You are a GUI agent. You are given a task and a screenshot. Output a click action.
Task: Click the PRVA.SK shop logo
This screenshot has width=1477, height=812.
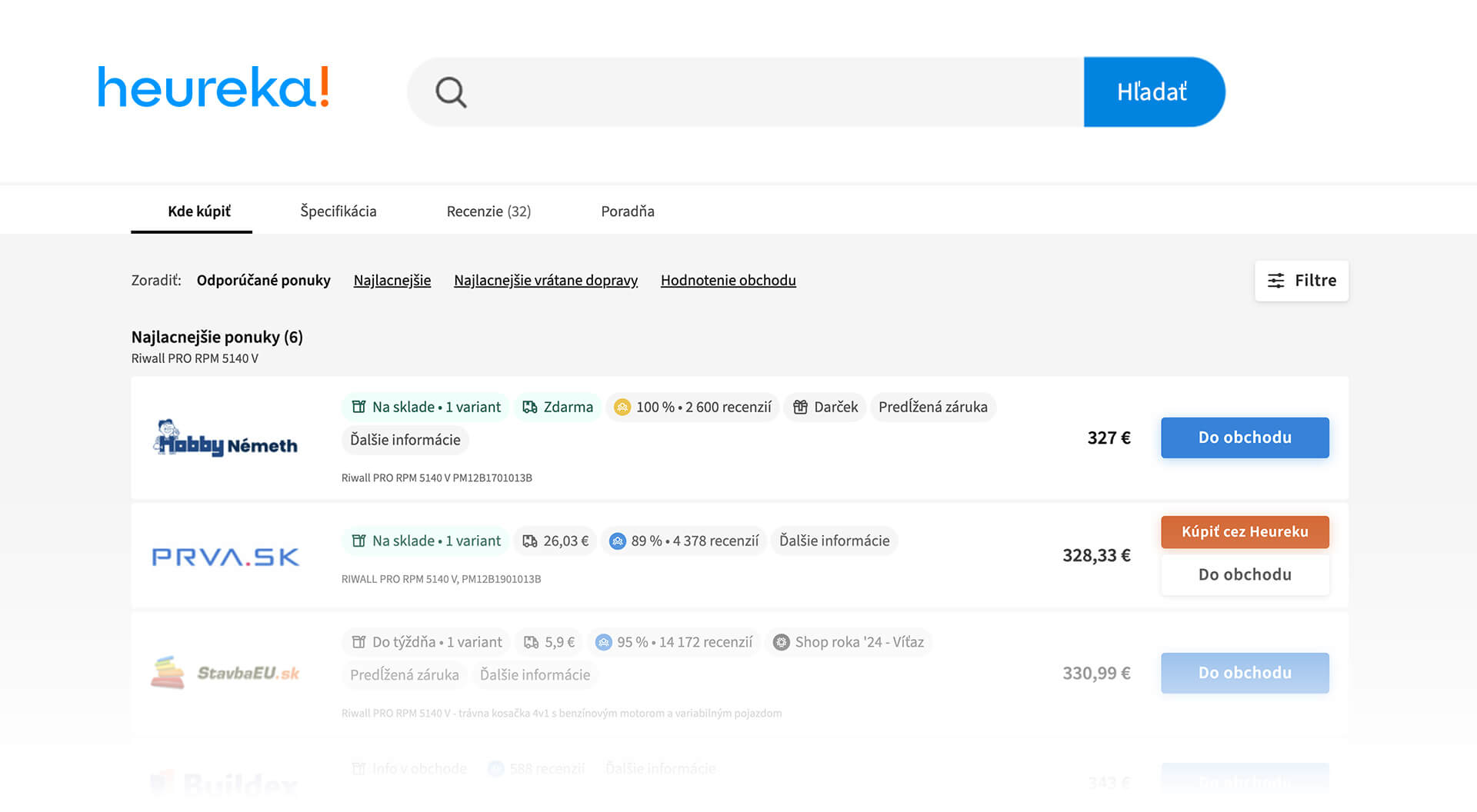(225, 557)
